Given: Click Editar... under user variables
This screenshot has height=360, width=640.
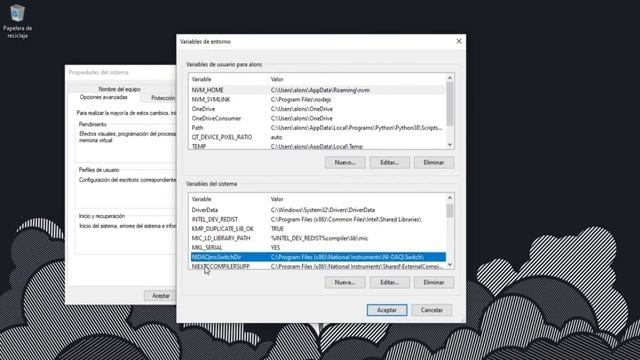Looking at the screenshot, I should [389, 162].
